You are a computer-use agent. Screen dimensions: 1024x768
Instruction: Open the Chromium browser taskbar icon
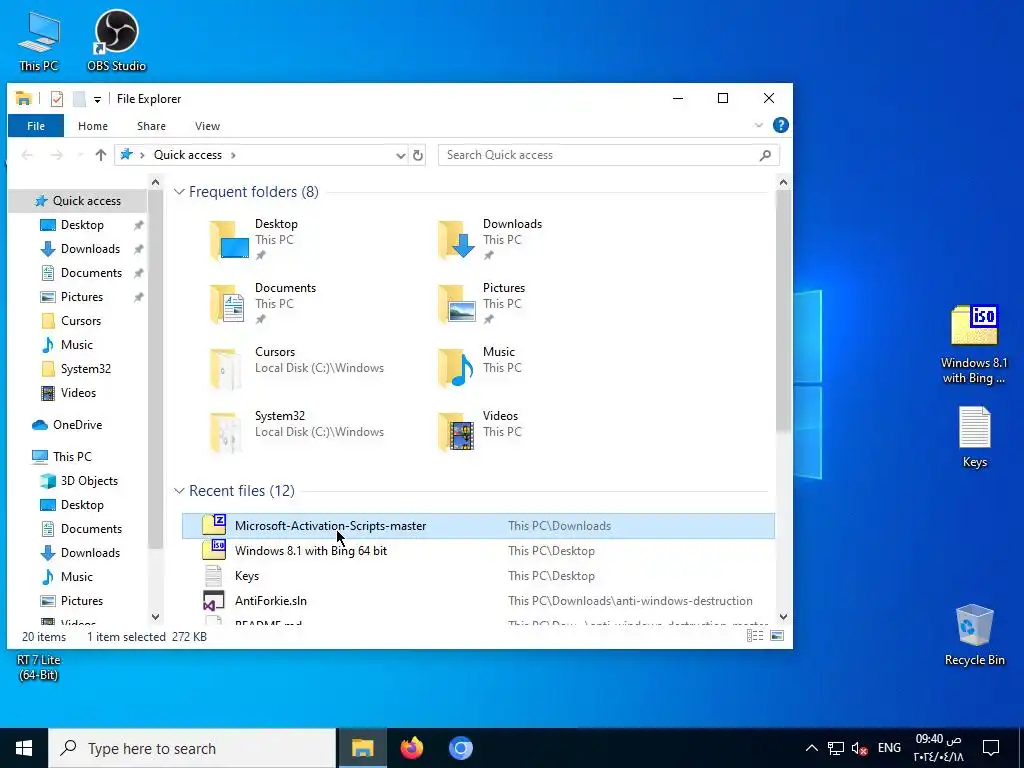pyautogui.click(x=460, y=748)
